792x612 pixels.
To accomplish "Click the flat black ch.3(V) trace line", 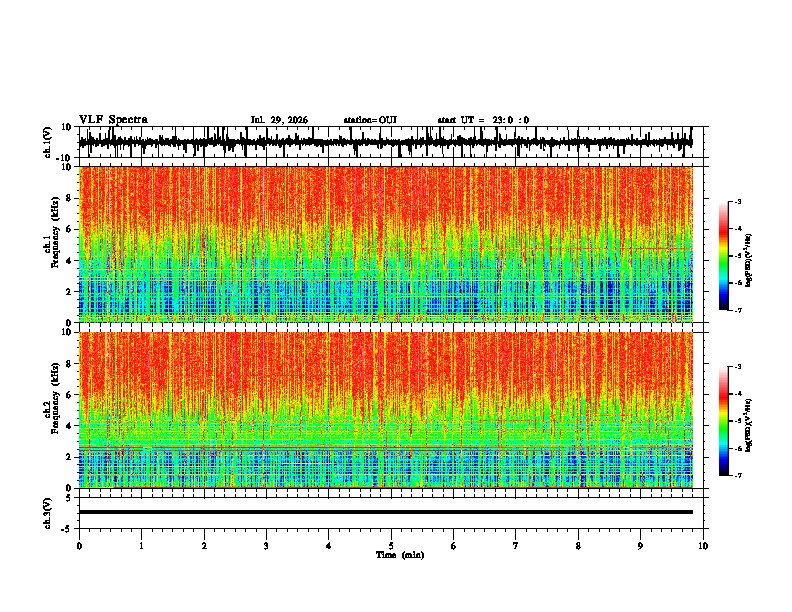I will coord(386,512).
